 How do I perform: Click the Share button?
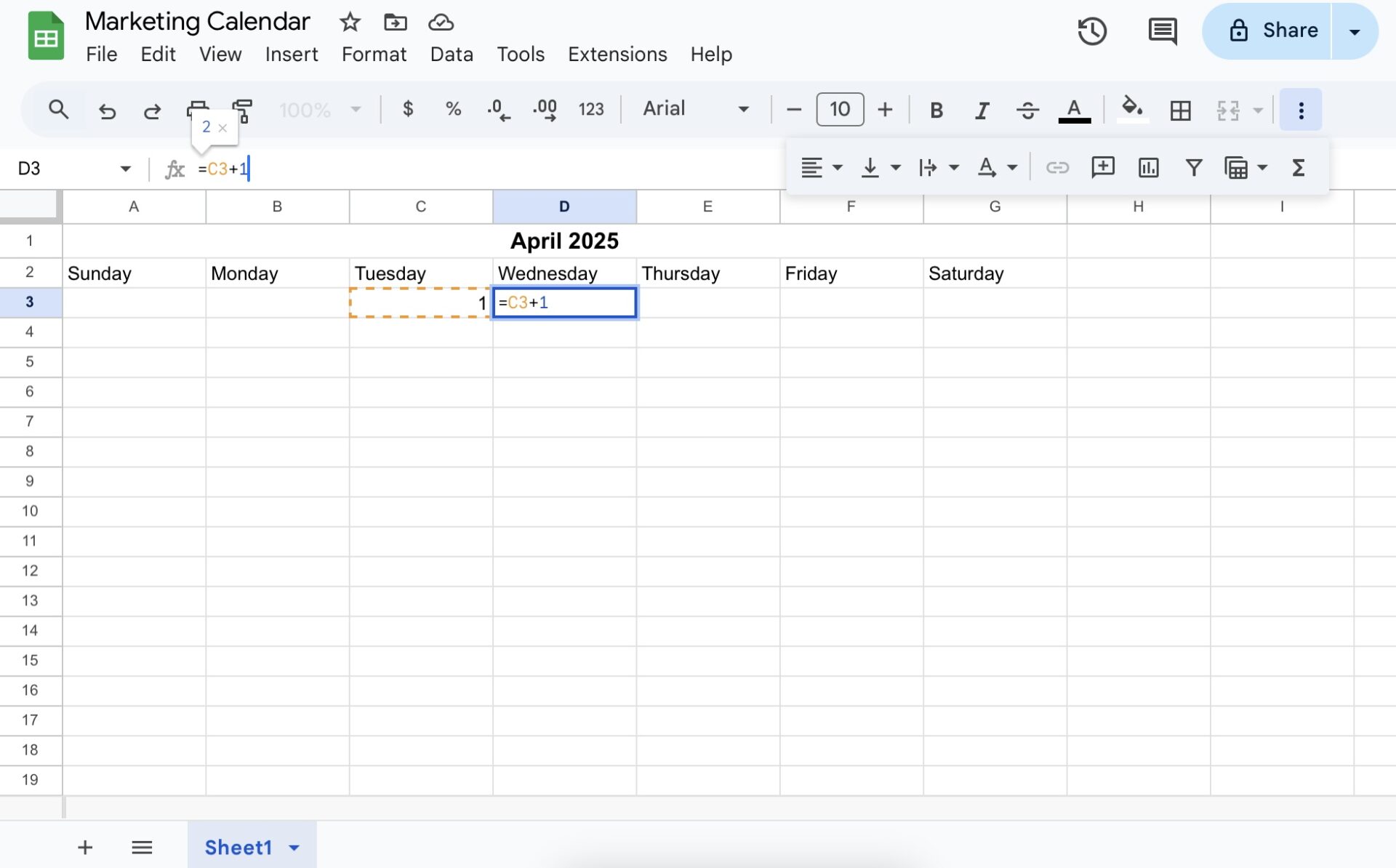[x=1273, y=31]
